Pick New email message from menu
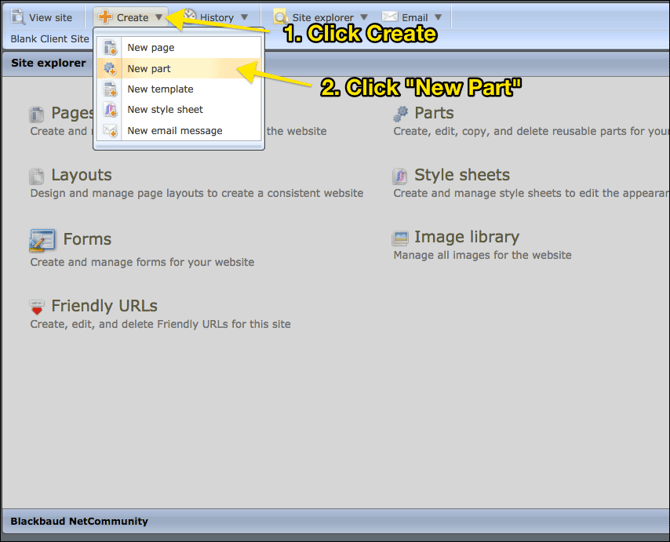 click(174, 131)
